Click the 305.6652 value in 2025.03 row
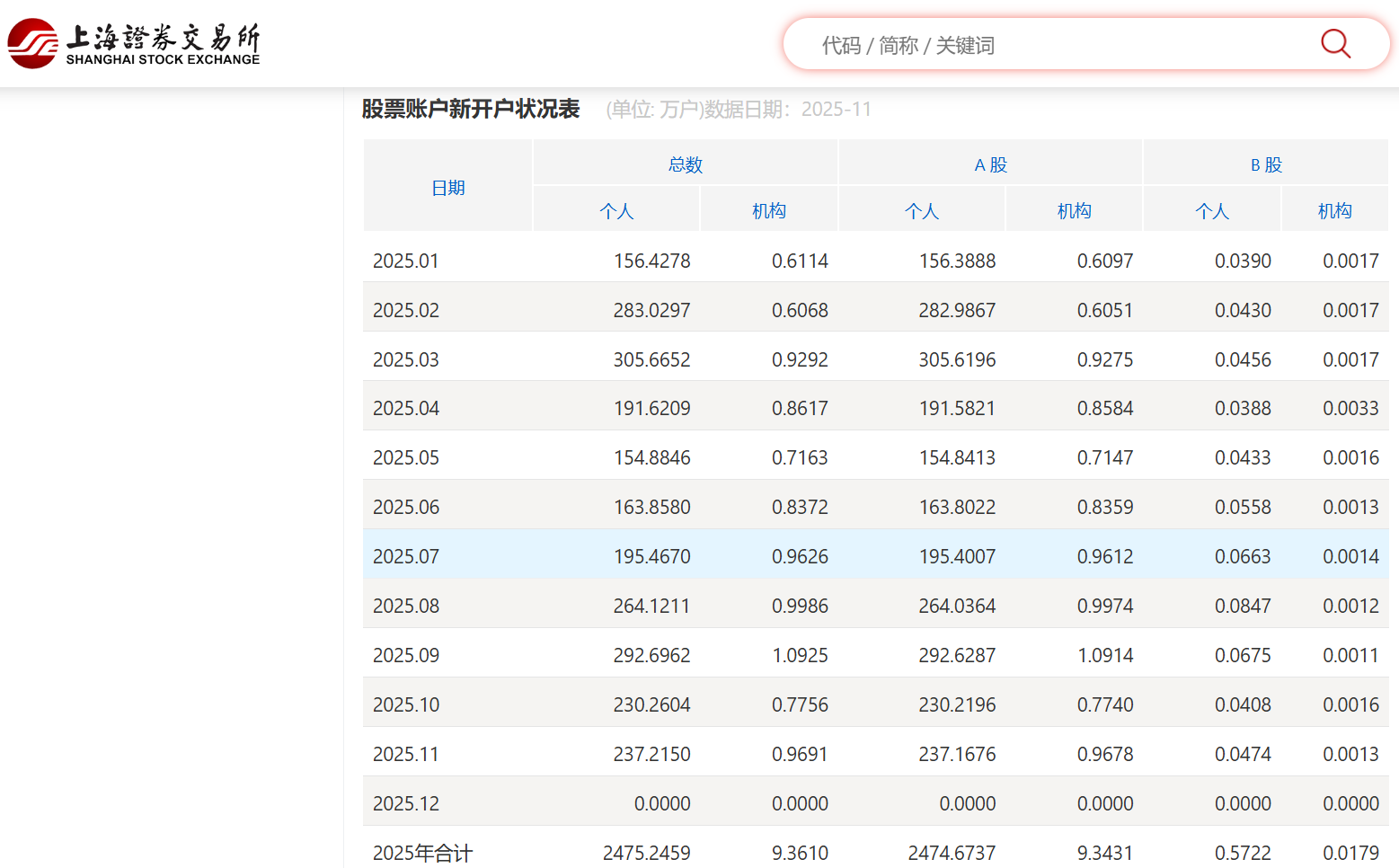1399x868 pixels. click(x=651, y=360)
